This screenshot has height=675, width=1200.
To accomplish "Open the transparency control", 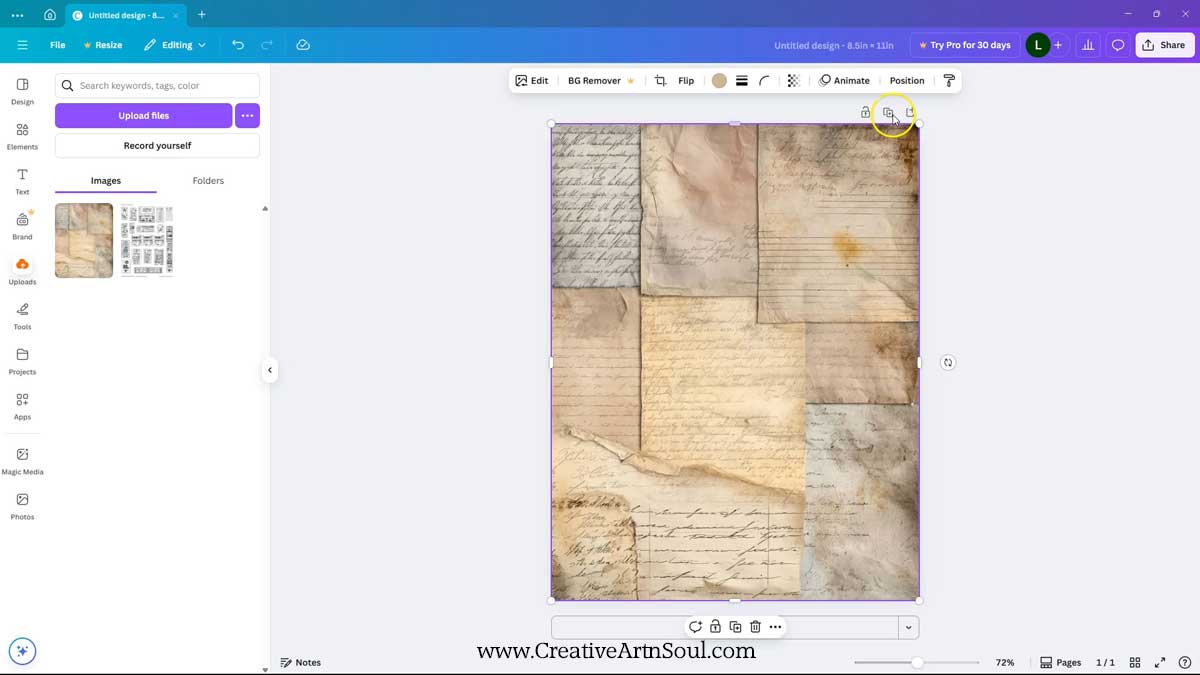I will 793,81.
